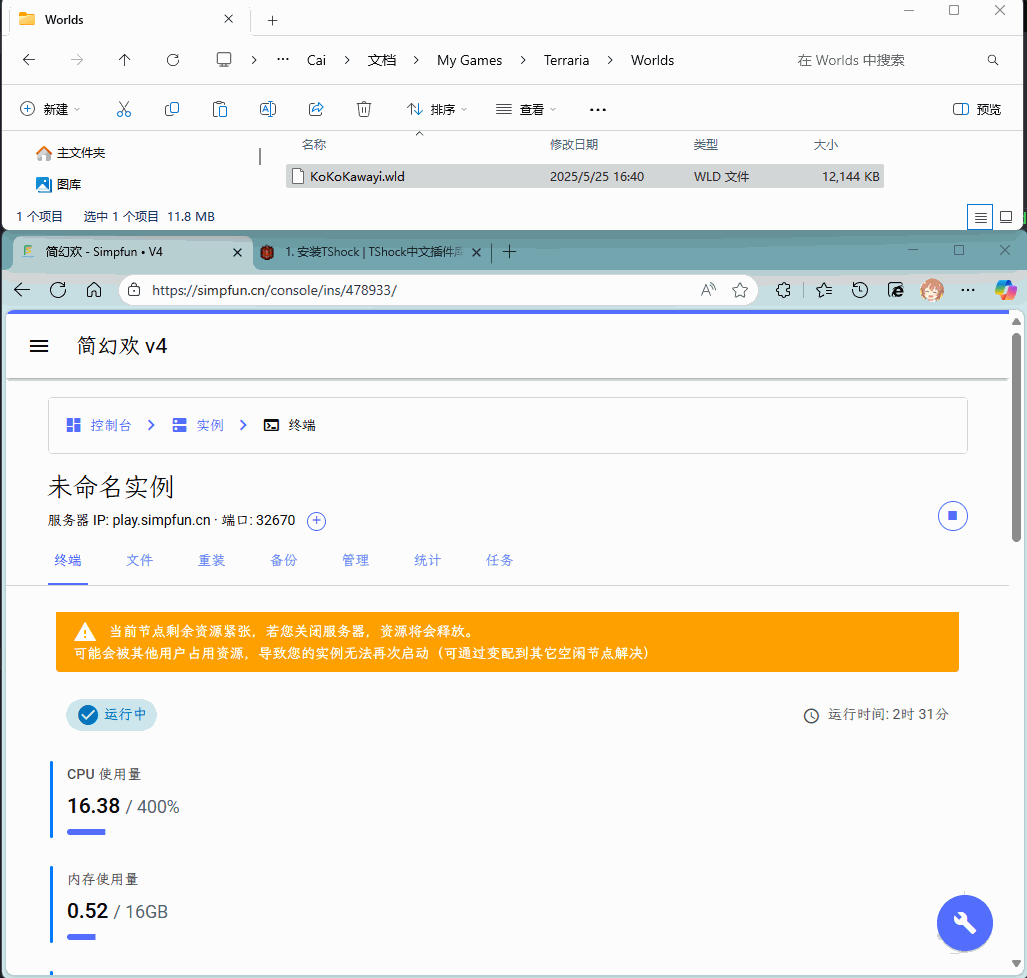Screen dimensions: 1027x978
Task: Click the Edge profile avatar
Action: 932,290
